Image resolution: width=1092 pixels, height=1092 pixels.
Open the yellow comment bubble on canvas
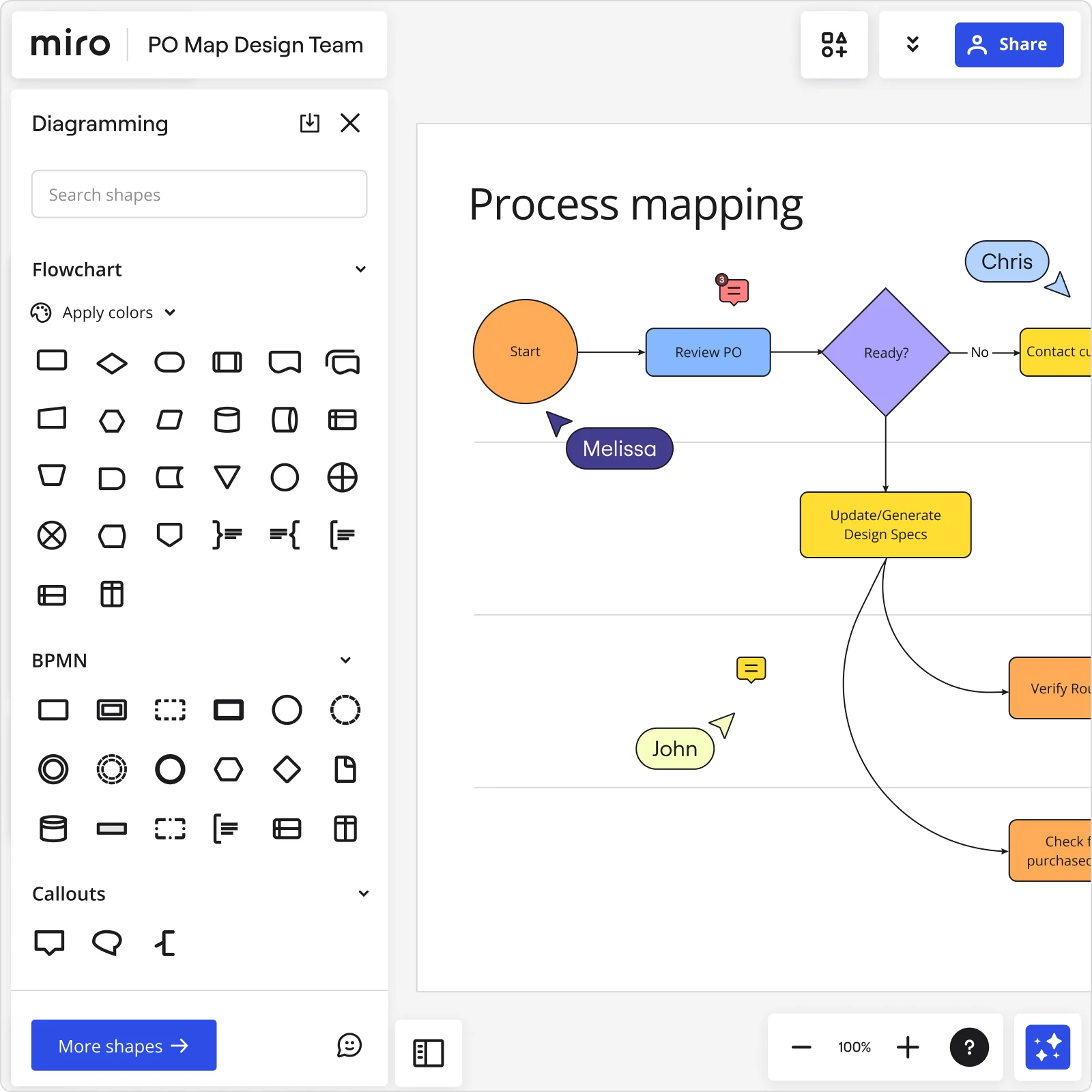751,670
